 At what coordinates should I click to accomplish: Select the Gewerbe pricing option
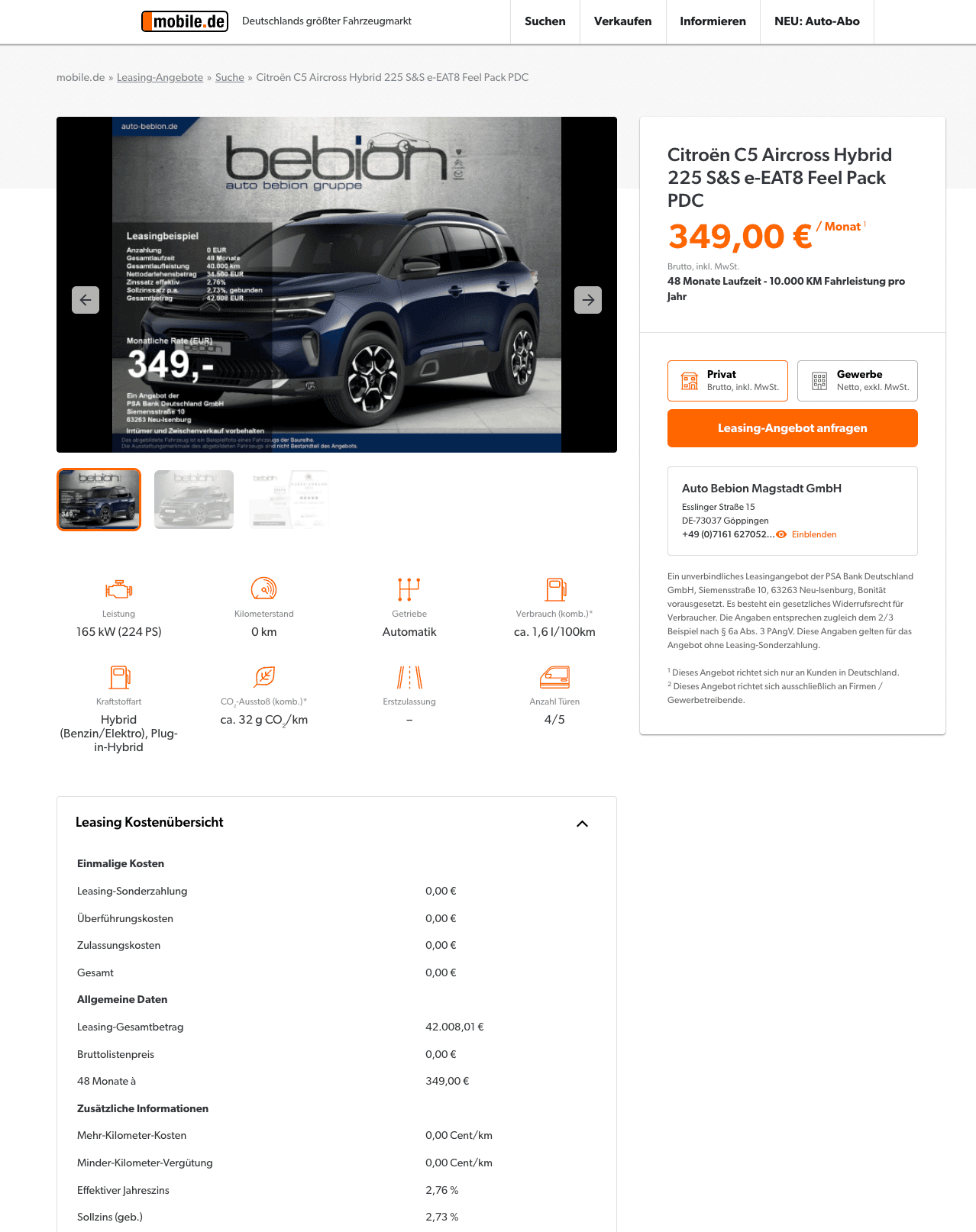858,381
